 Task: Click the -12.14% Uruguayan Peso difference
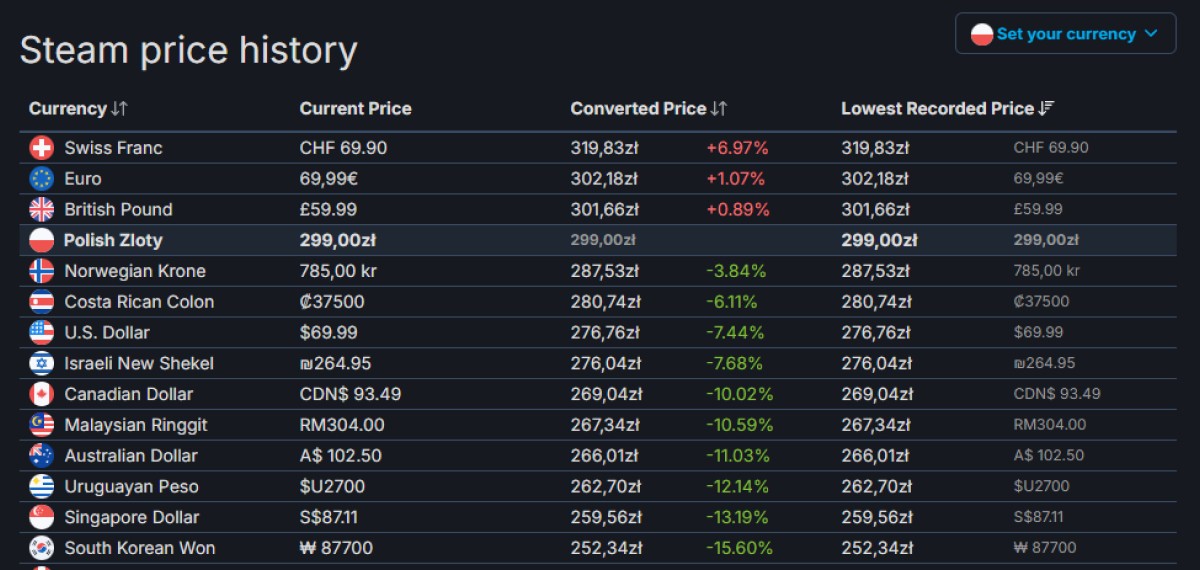[x=737, y=487]
